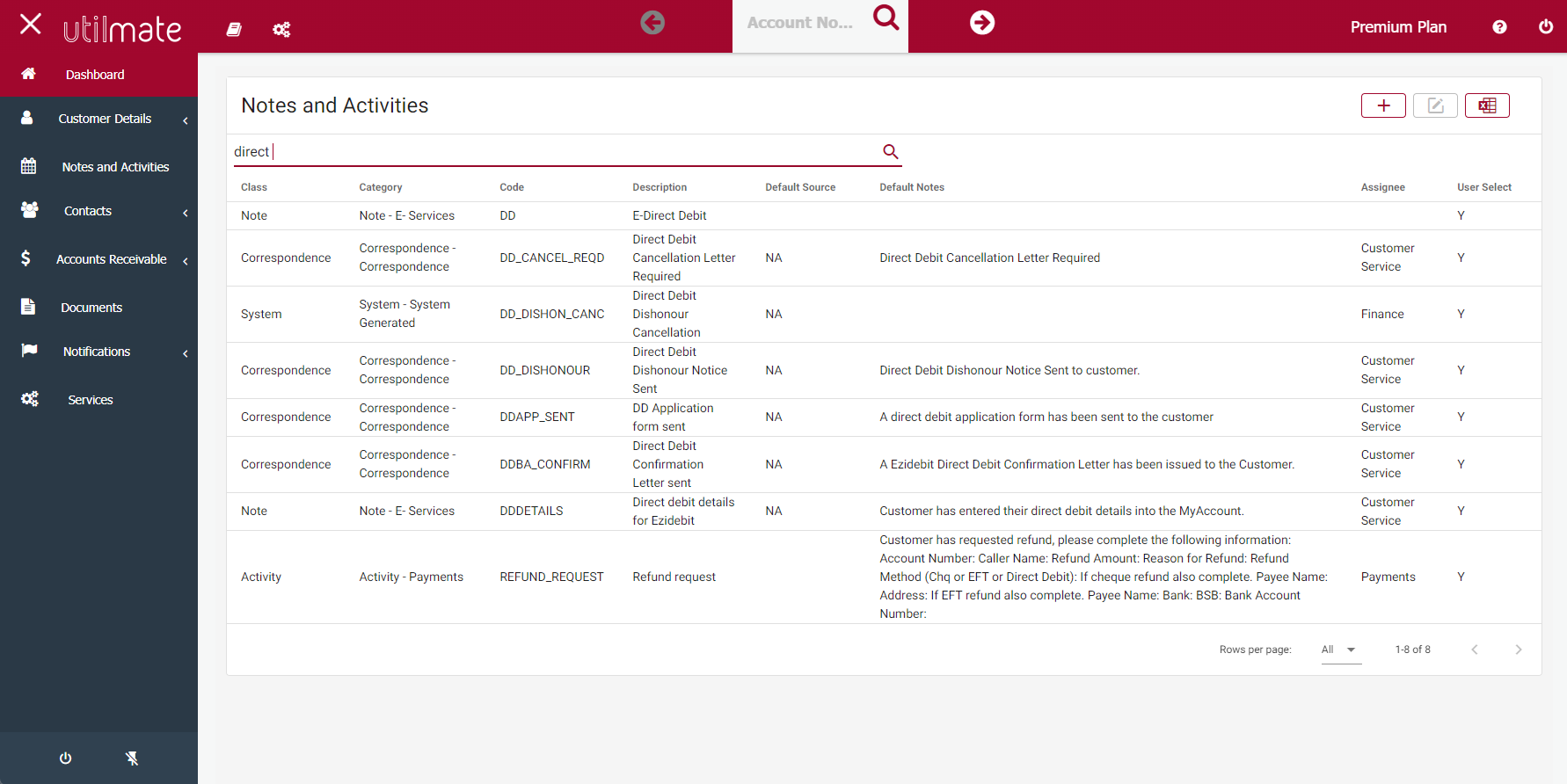Select the DD_DISHONOUR code cell
Image resolution: width=1567 pixels, height=784 pixels.
tap(545, 370)
